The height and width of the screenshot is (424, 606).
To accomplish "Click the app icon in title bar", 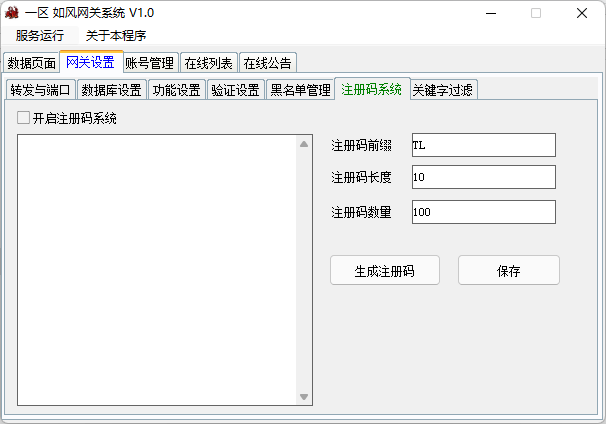I will coord(12,13).
